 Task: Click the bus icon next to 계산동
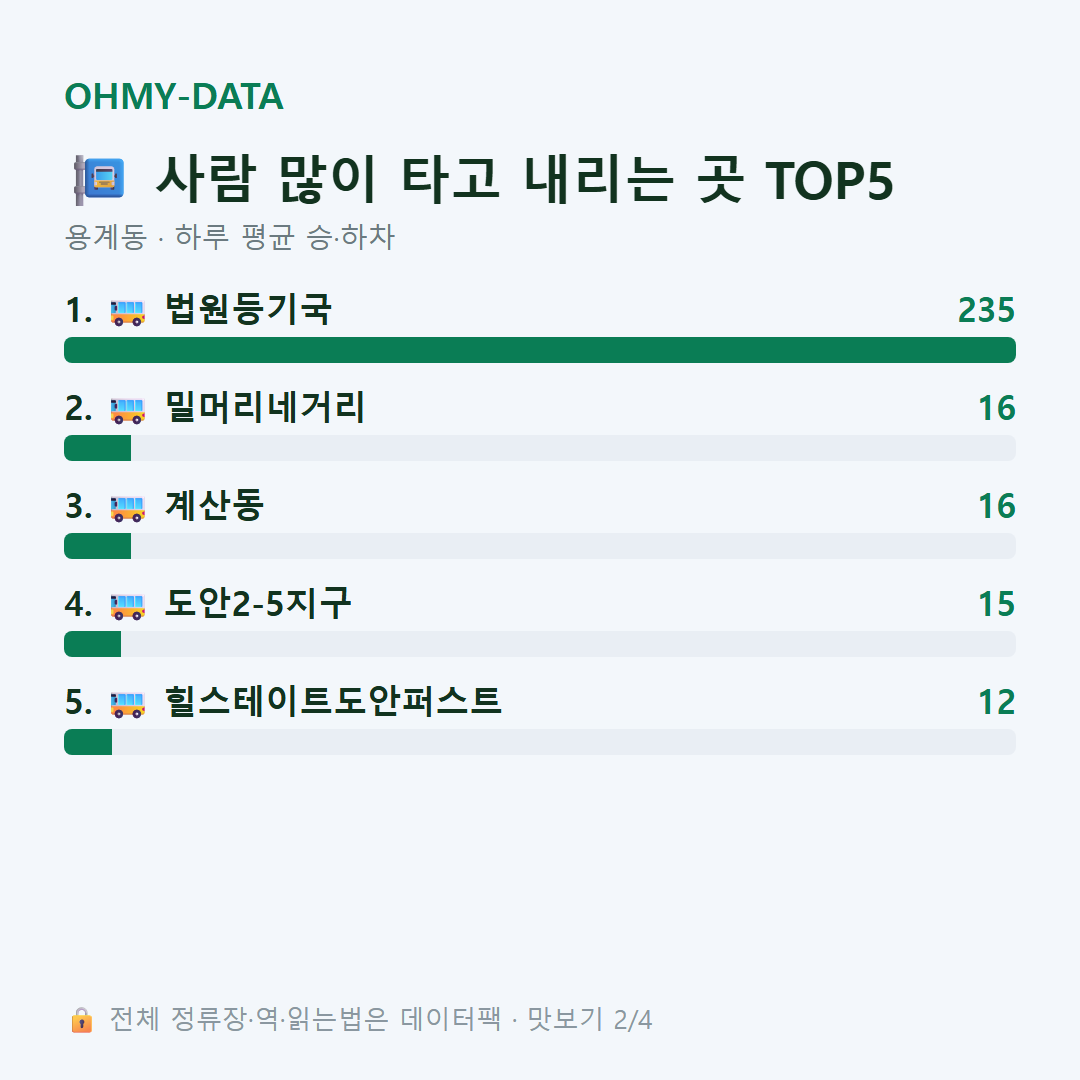pos(128,508)
